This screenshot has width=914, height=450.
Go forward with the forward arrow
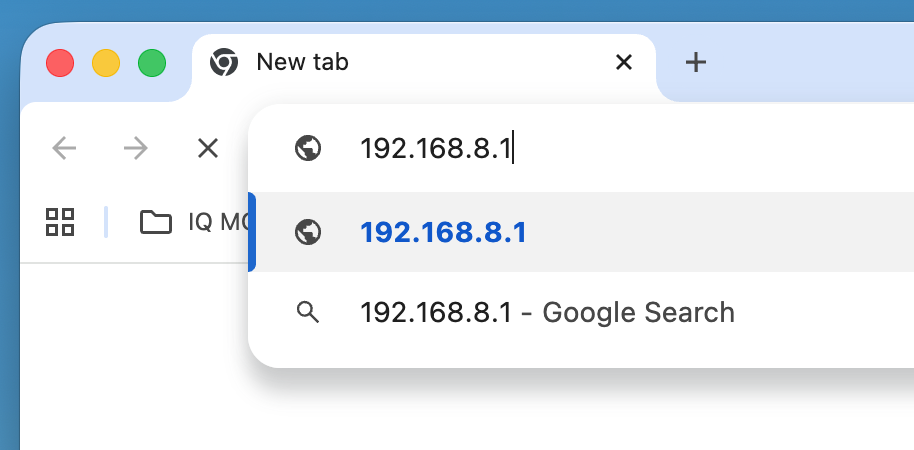(x=135, y=149)
